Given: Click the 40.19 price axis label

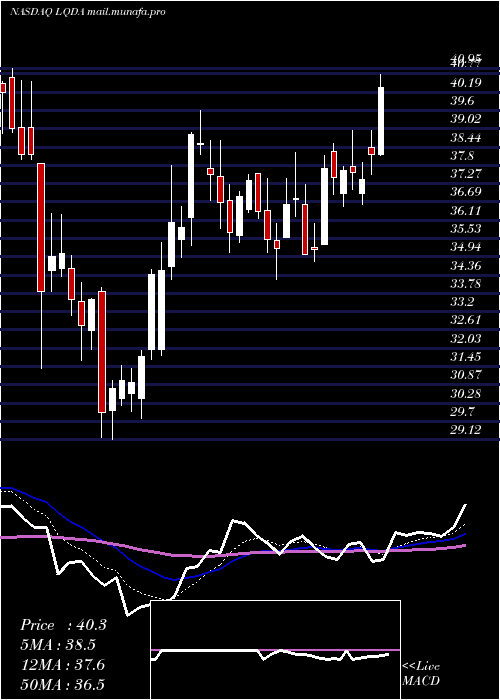Looking at the screenshot, I should 466,83.
